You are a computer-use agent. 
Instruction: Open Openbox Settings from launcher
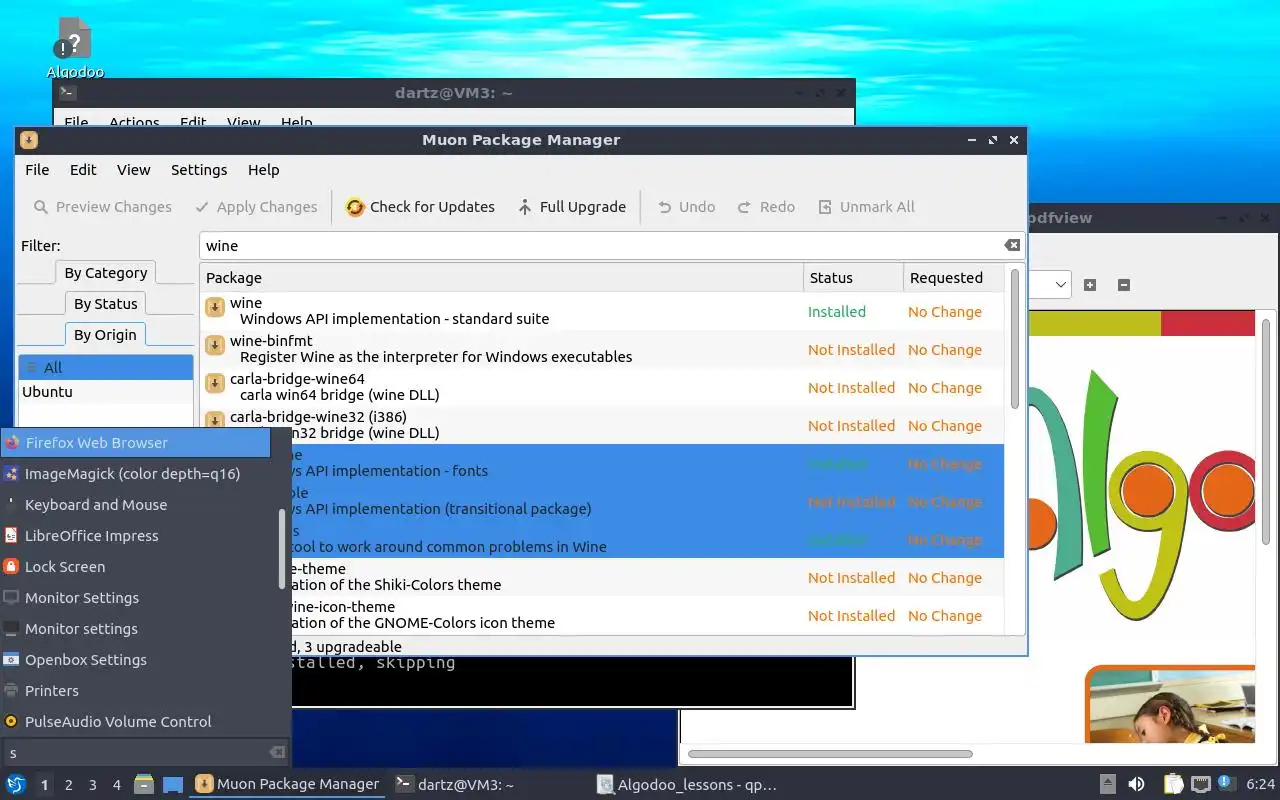click(136, 660)
